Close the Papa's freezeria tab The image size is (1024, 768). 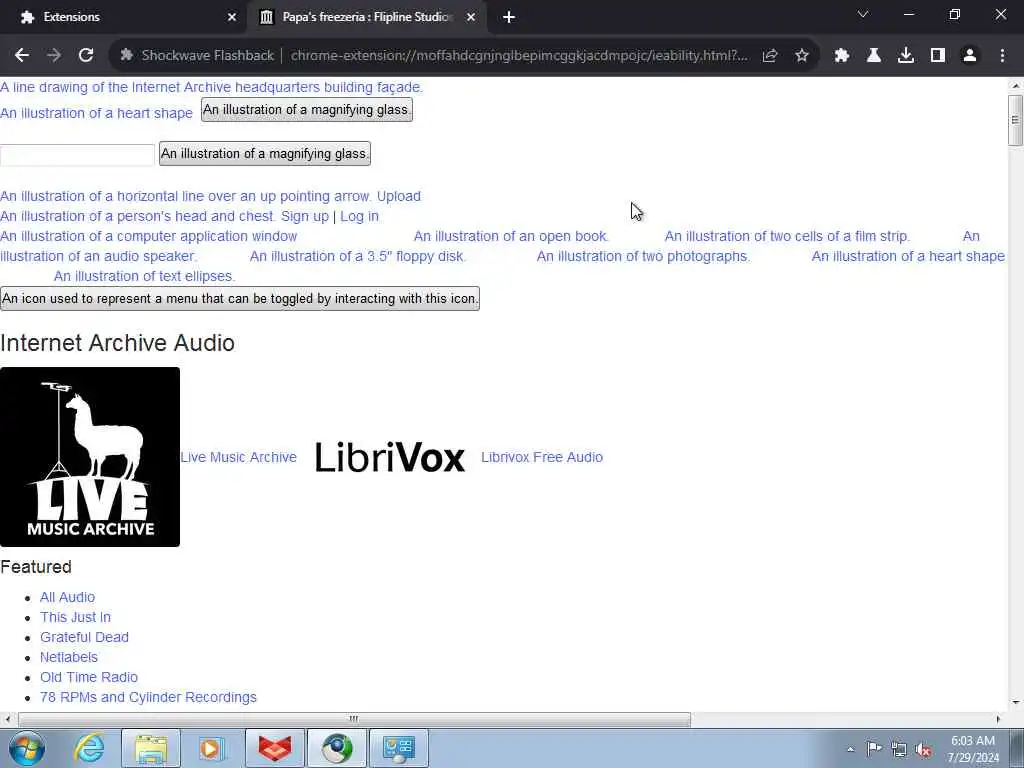pos(471,18)
